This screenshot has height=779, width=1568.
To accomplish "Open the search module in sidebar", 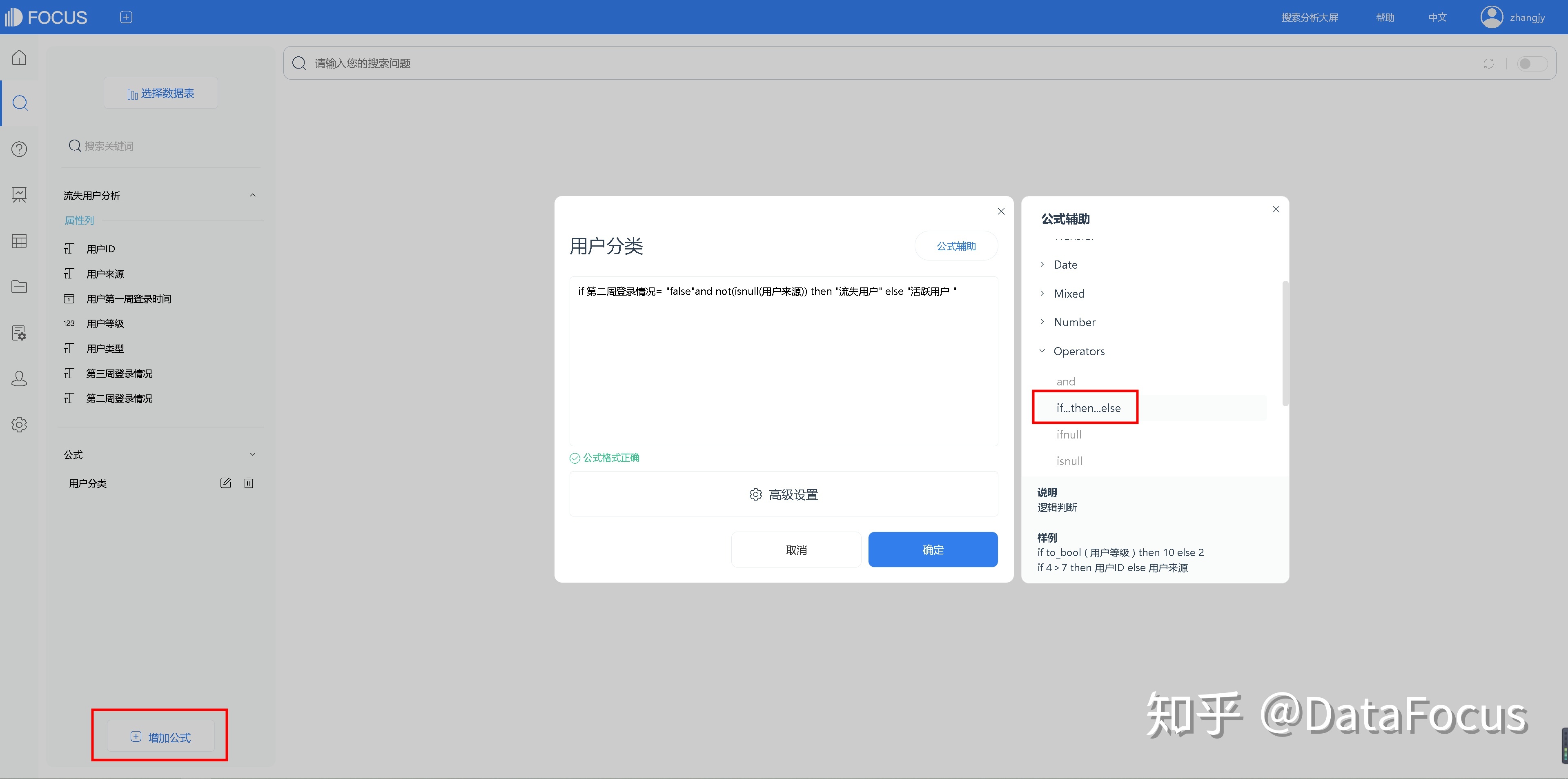I will pos(20,103).
